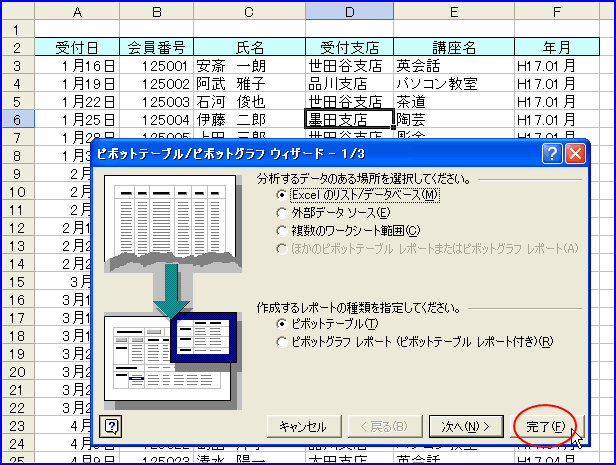Click the 茶道 cell
Image resolution: width=616 pixels, height=465 pixels.
point(454,102)
